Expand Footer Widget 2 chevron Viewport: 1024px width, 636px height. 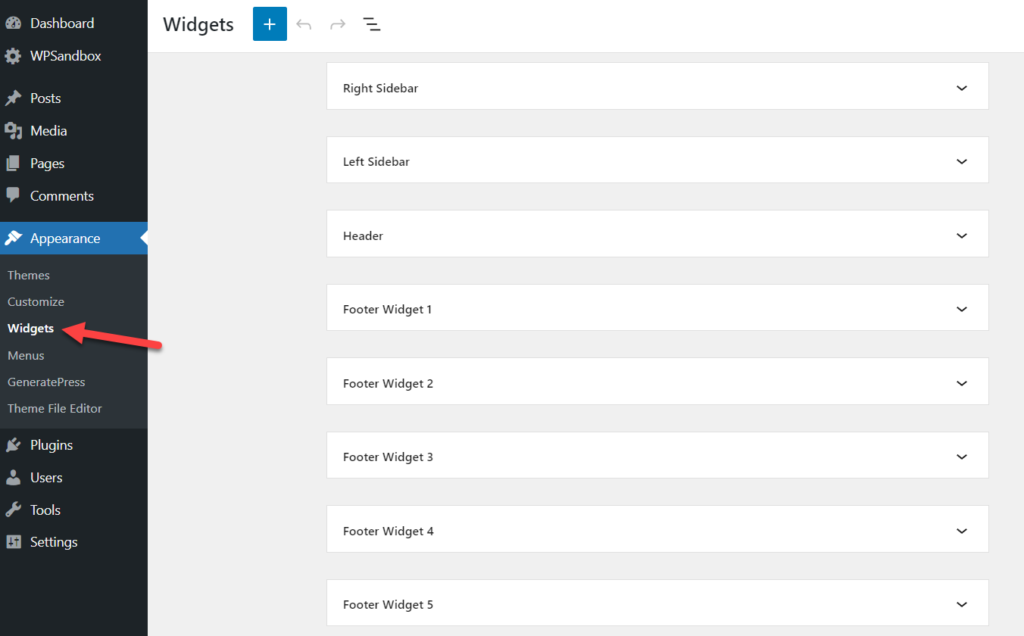click(x=961, y=383)
